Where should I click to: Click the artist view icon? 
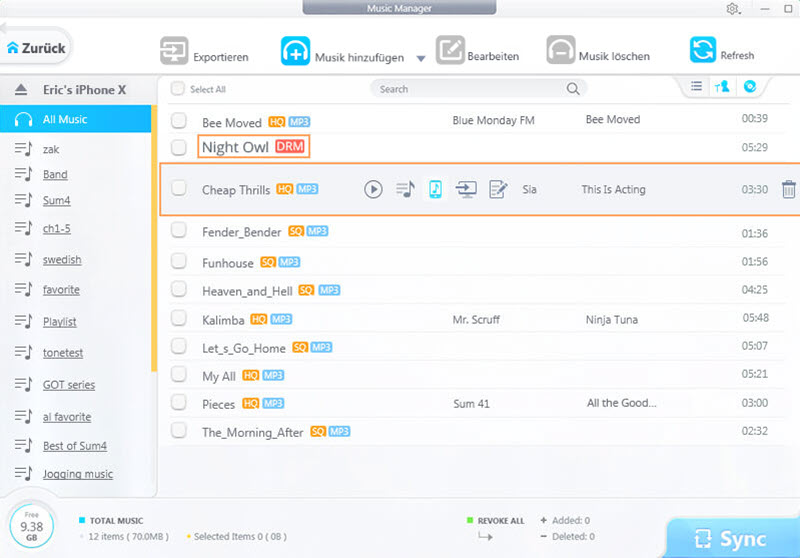click(722, 88)
